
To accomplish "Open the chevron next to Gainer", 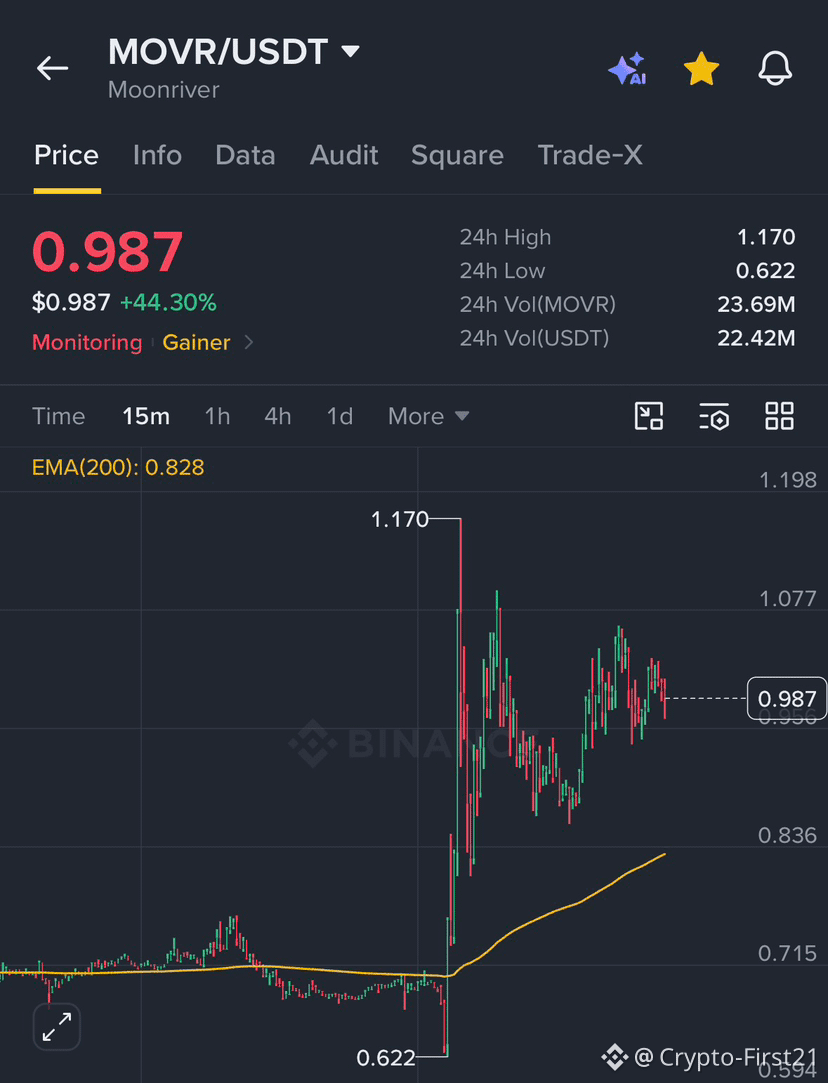I will tap(249, 343).
